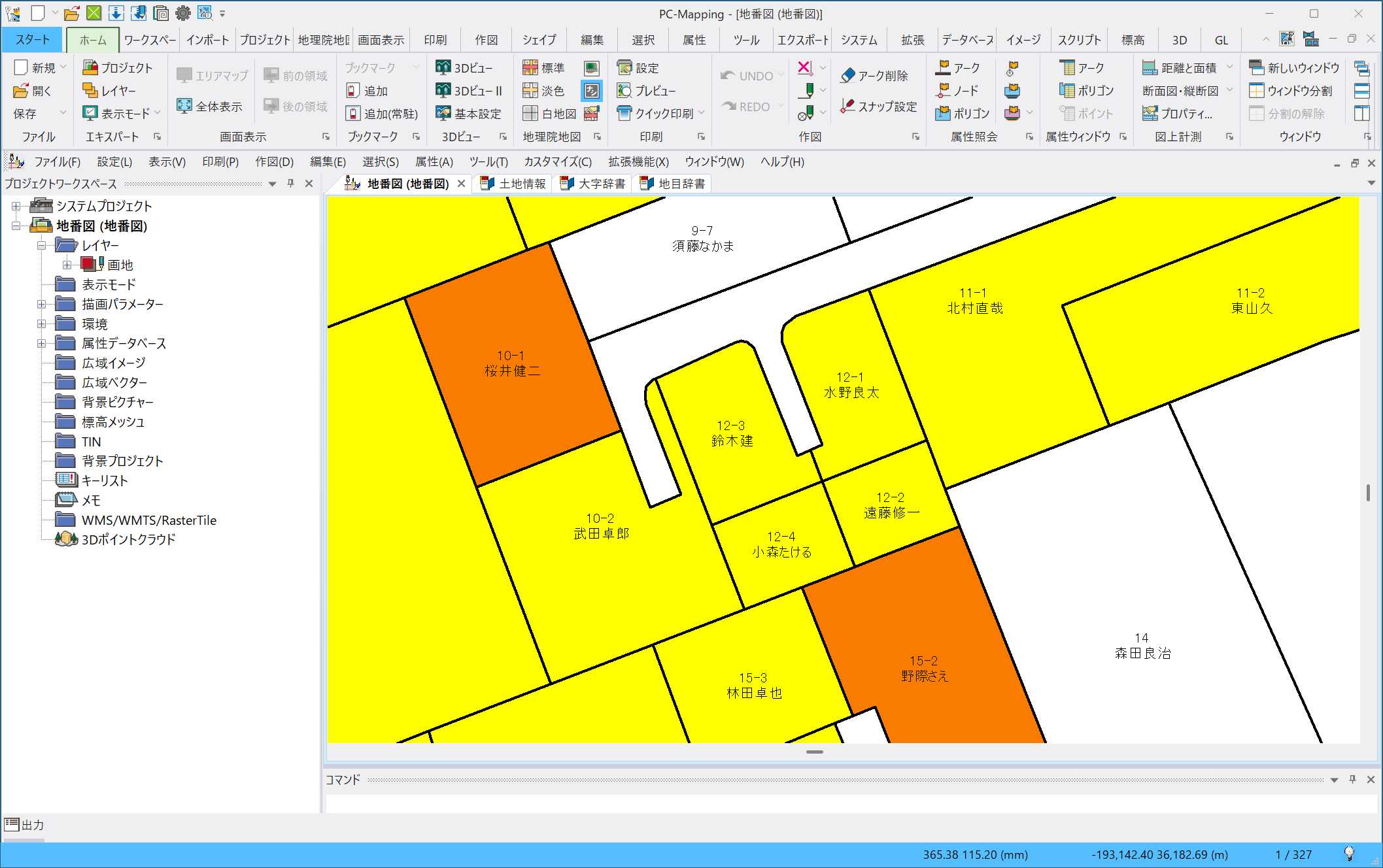Toggle the pin on Project Workspace panel
The width and height of the screenshot is (1383, 868).
(x=291, y=184)
